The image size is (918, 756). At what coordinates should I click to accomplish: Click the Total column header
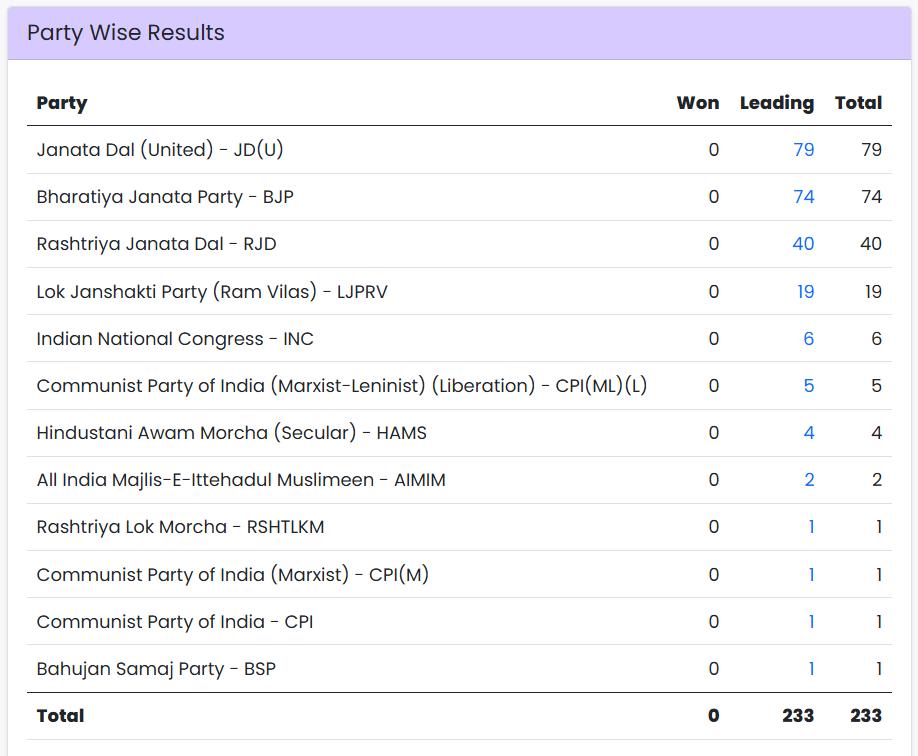coord(858,103)
